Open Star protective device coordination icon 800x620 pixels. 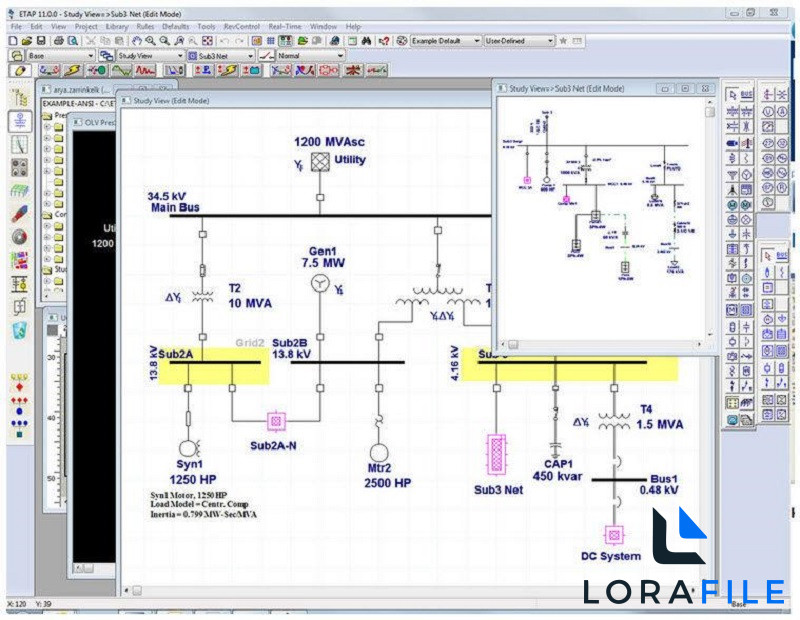click(x=174, y=70)
